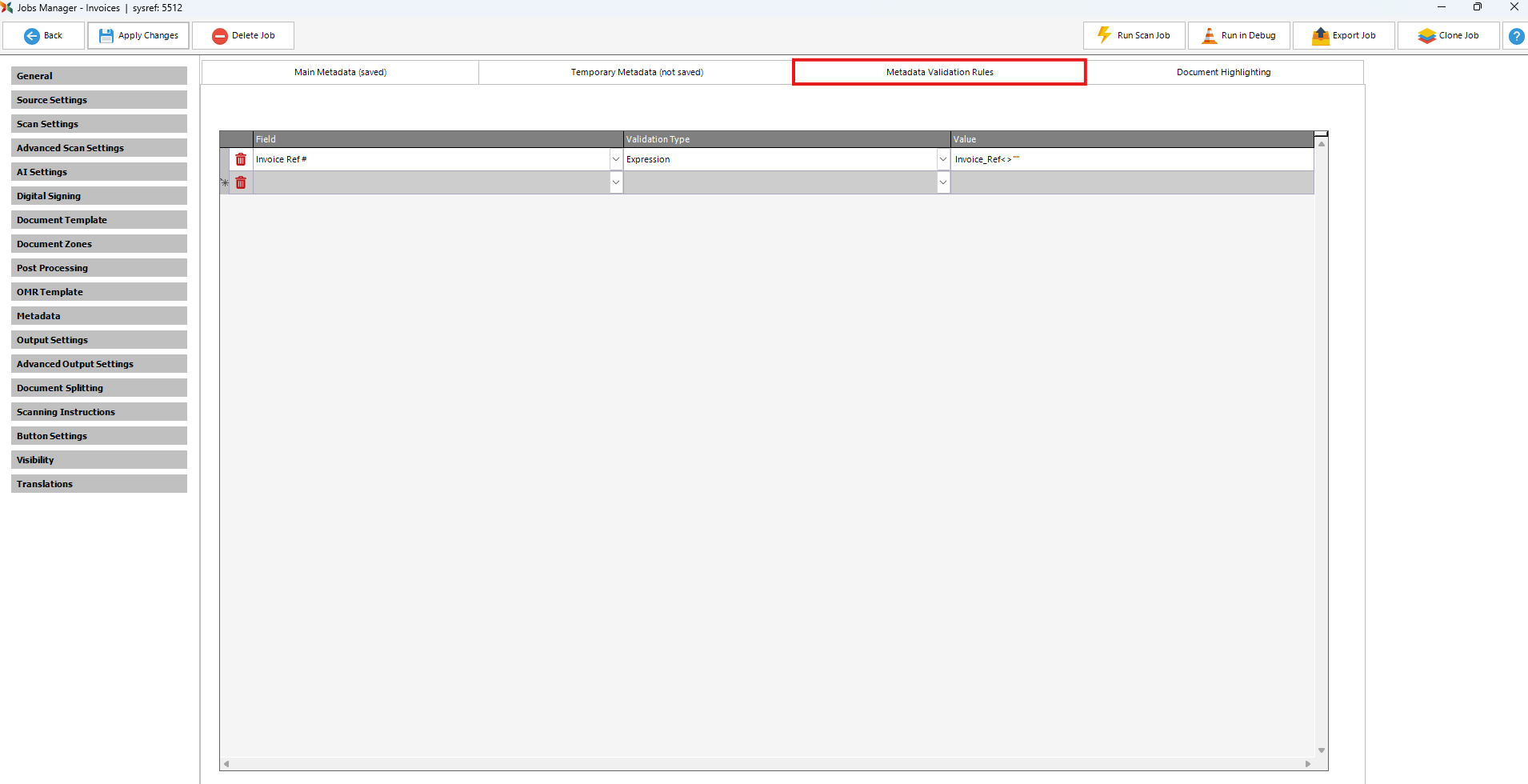Screen dimensions: 1528x784
Task: Click the Run in Debug cone icon
Action: coord(1209,36)
